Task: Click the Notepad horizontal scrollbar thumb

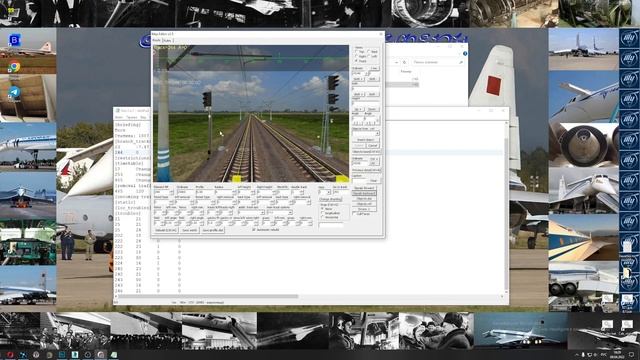Action: [207, 296]
